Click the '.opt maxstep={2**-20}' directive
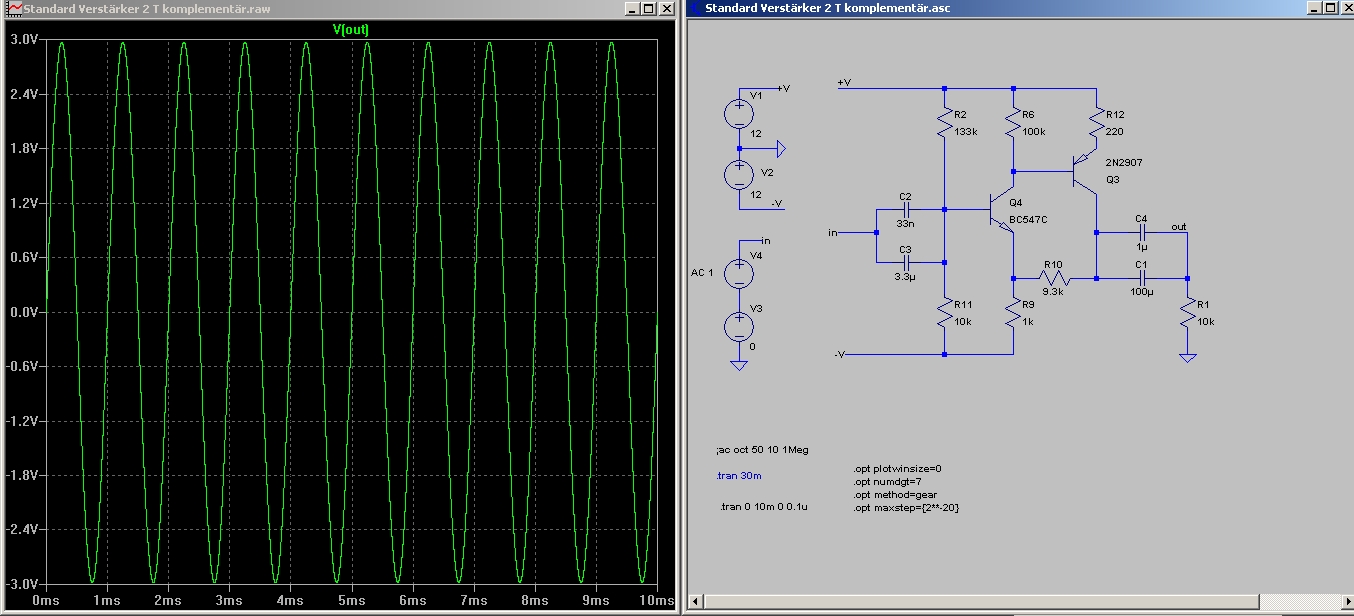 pos(906,508)
